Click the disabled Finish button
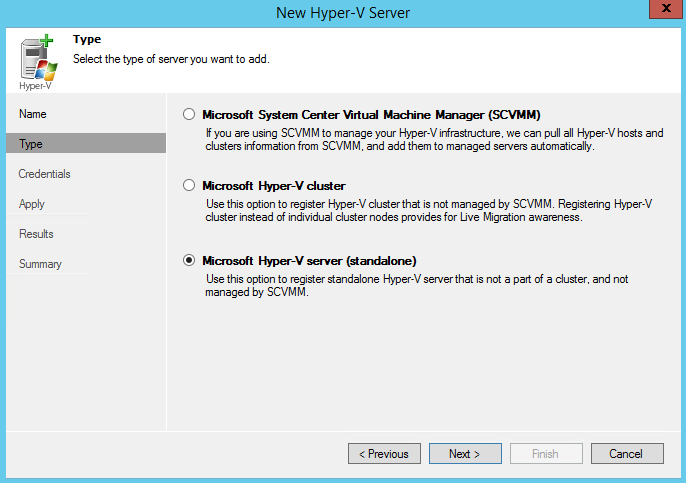Screen dimensions: 686x483 (x=546, y=454)
